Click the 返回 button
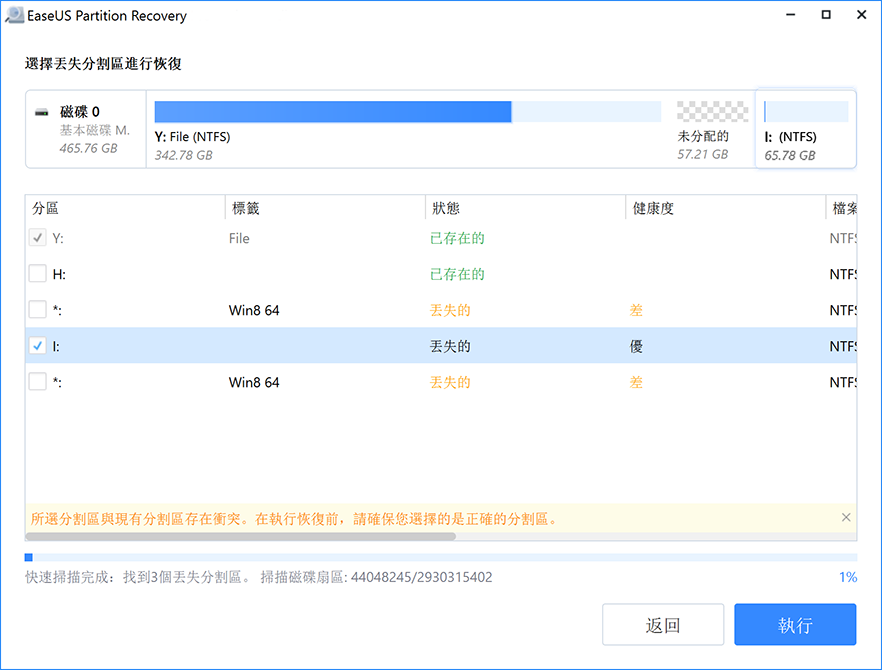882x670 pixels. (x=663, y=624)
